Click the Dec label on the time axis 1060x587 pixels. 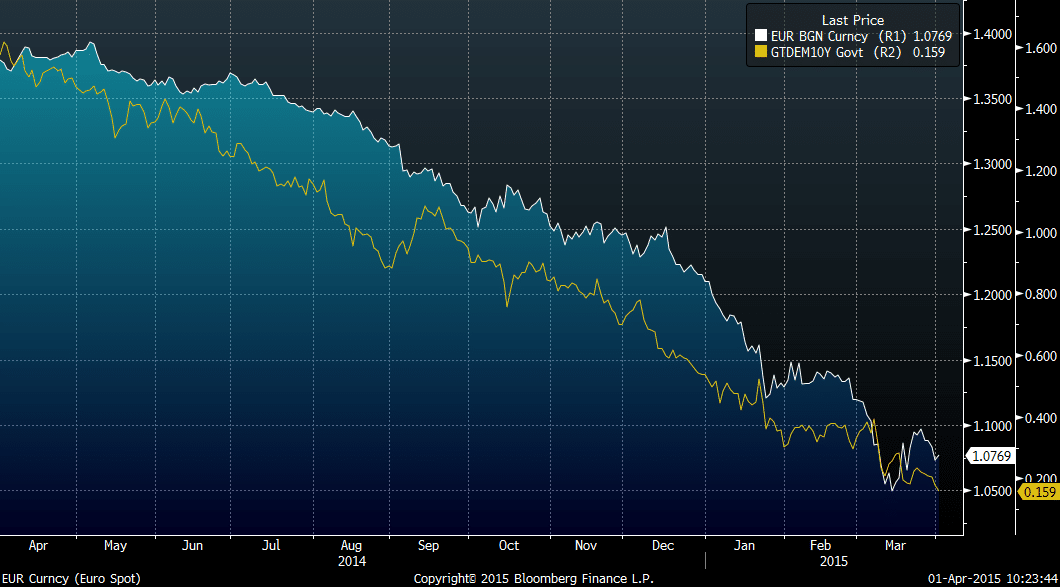663,546
